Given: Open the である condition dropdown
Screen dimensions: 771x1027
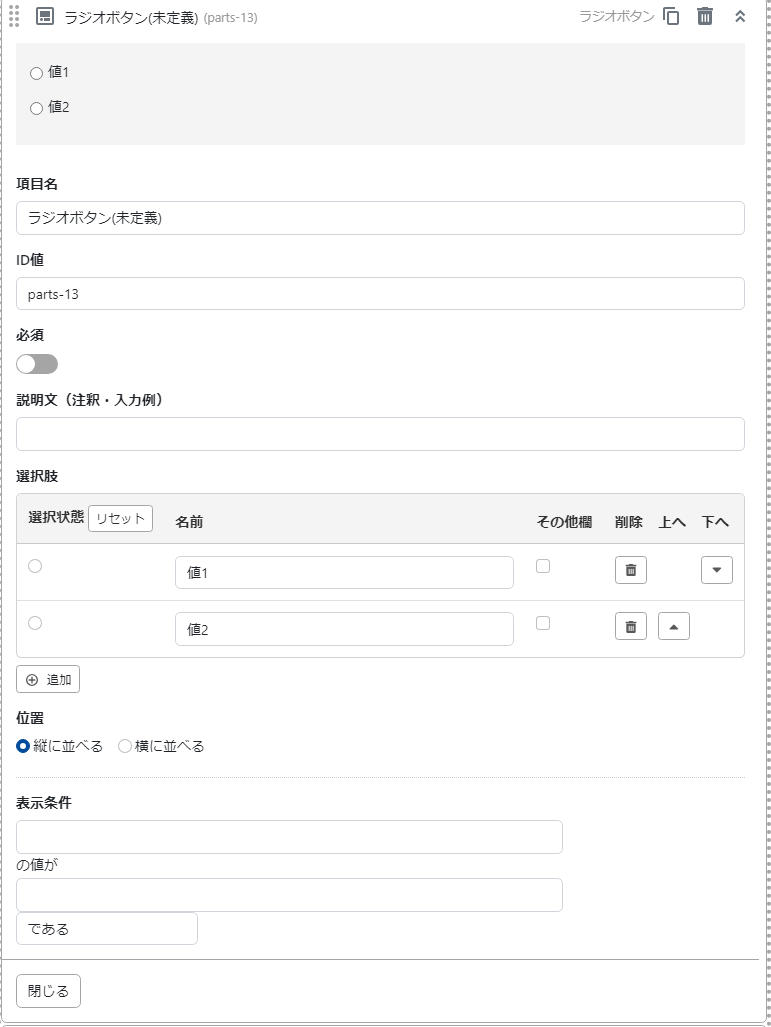Looking at the screenshot, I should pos(106,928).
